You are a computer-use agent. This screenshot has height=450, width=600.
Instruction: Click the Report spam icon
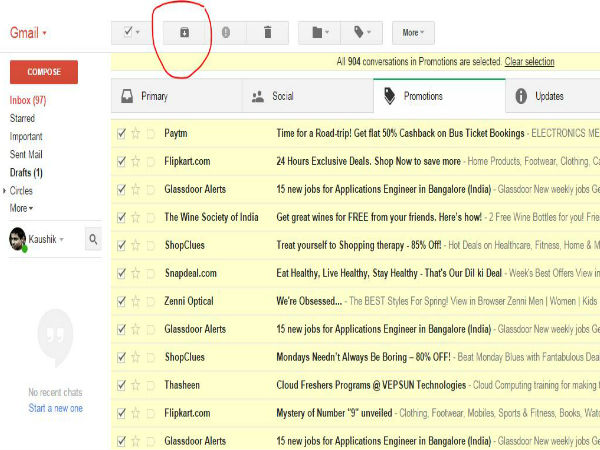(x=226, y=33)
